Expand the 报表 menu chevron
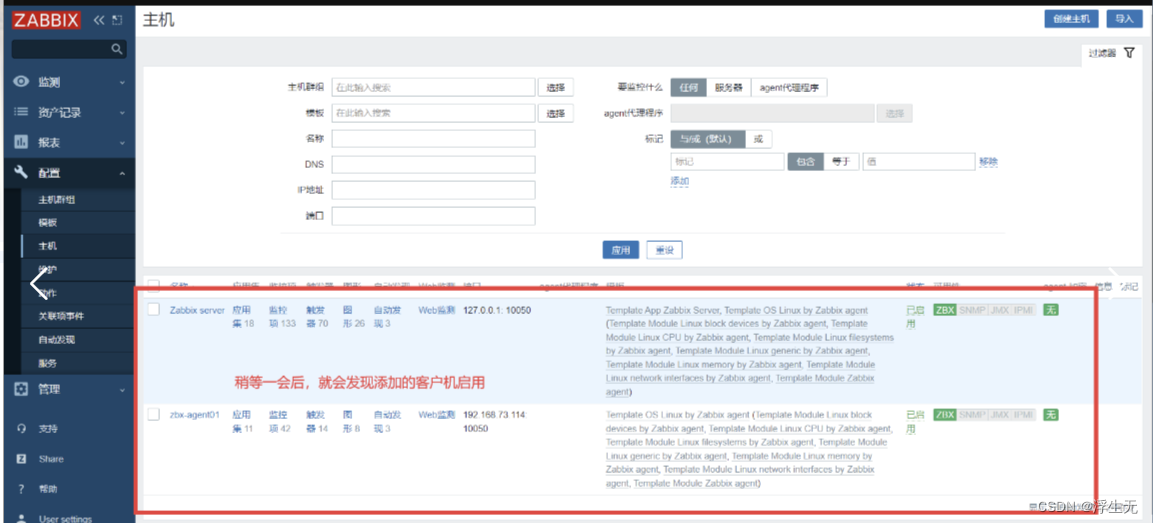The height and width of the screenshot is (523, 1153). click(122, 143)
